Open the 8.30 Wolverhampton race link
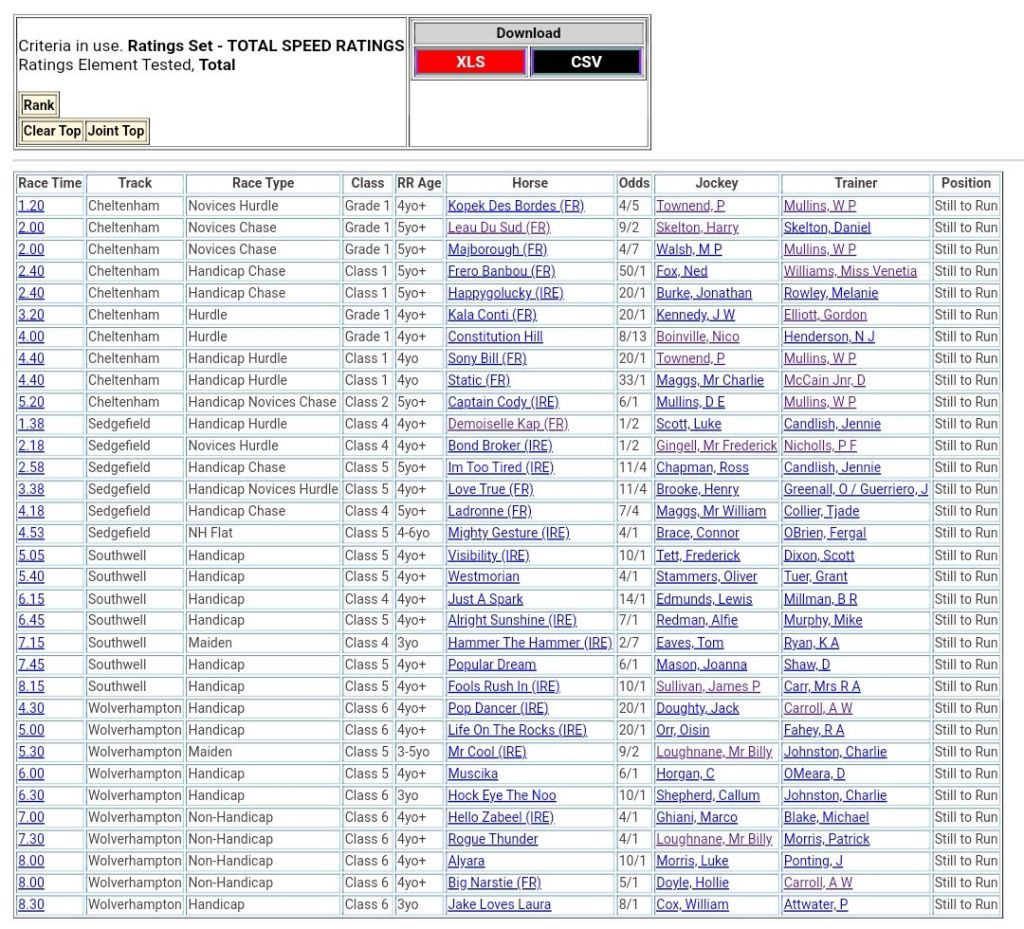 click(x=31, y=905)
